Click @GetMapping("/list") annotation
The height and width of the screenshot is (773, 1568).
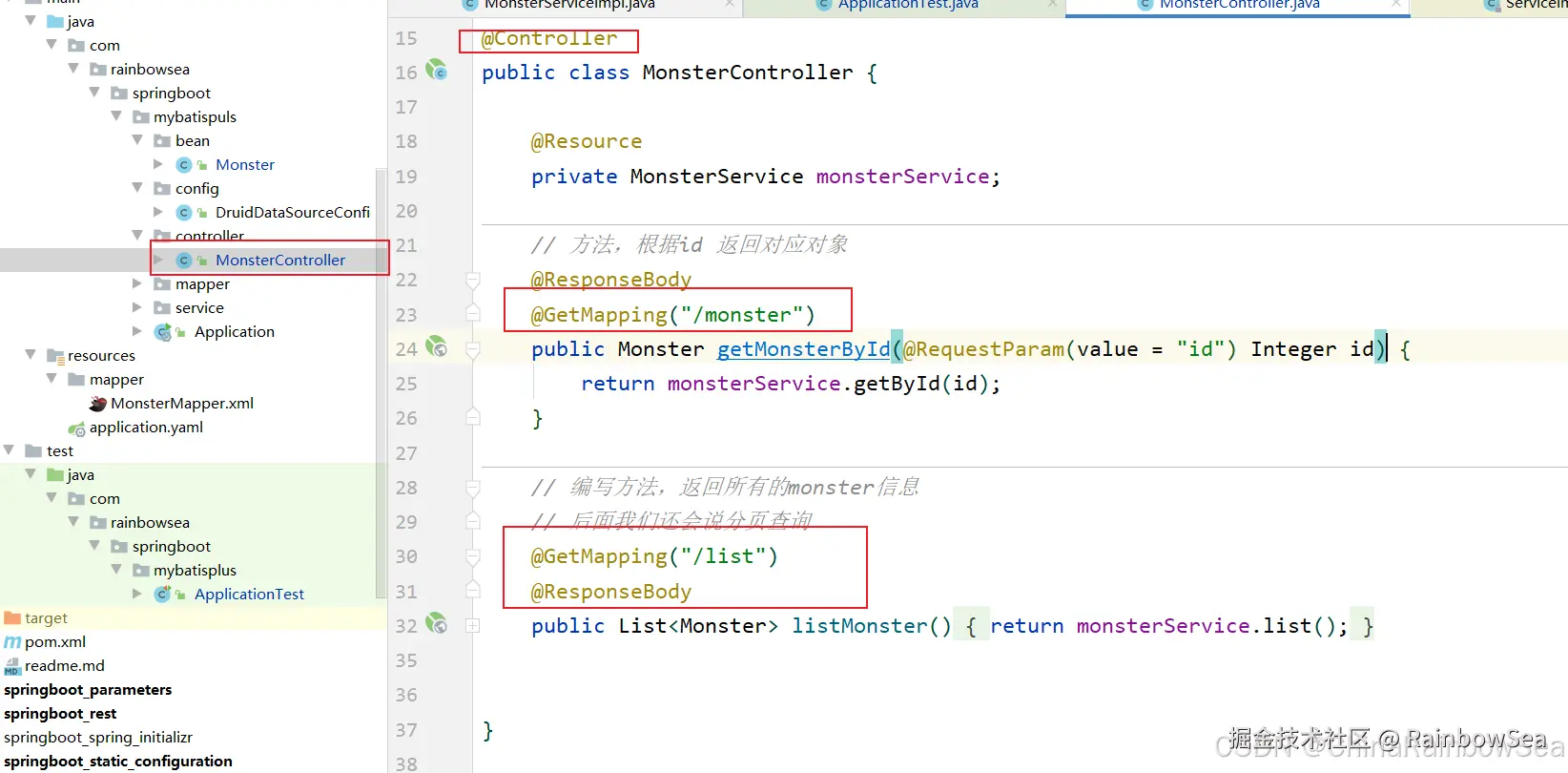(x=654, y=556)
